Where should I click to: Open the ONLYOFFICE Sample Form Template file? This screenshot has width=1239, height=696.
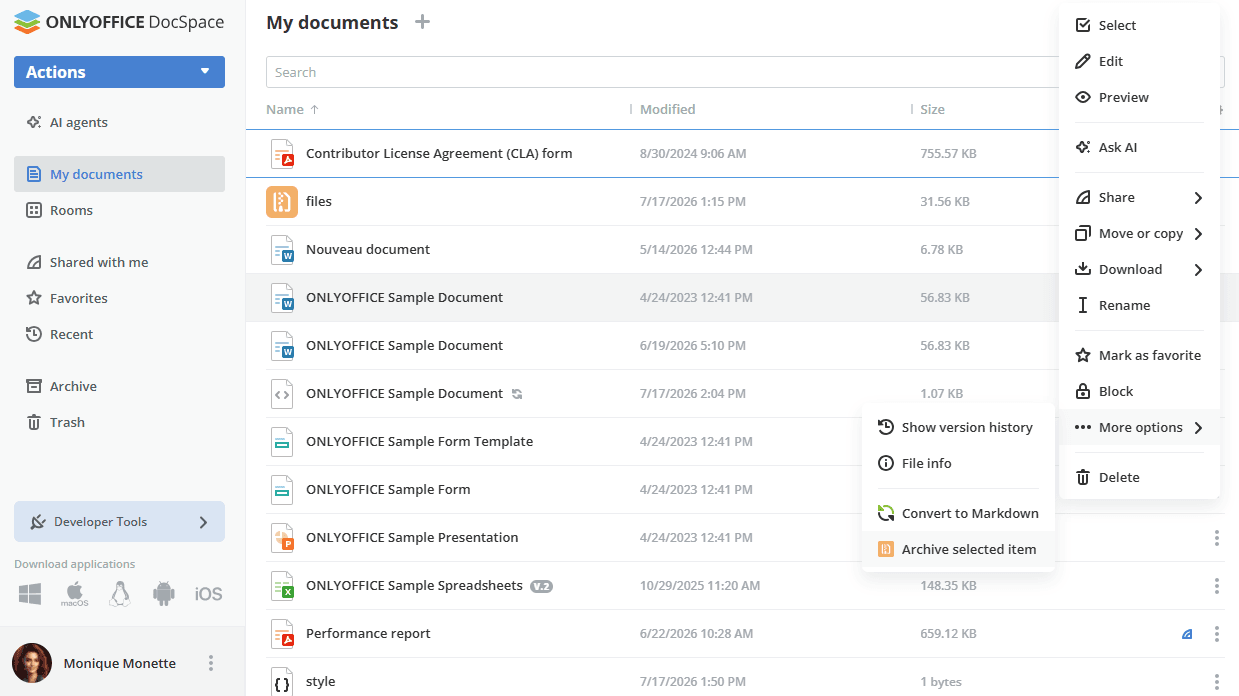point(419,442)
